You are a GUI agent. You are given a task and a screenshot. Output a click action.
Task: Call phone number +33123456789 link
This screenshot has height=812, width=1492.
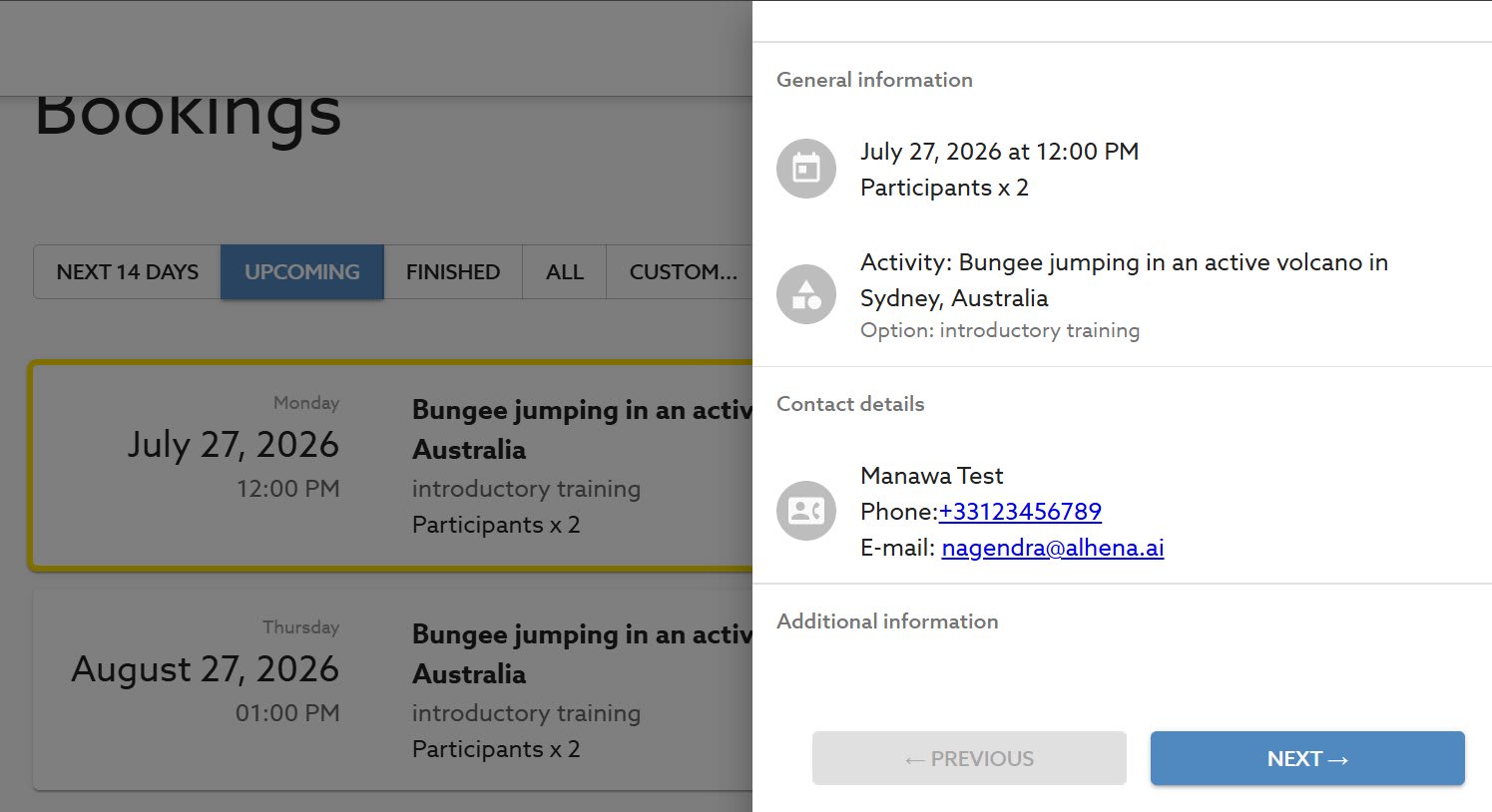(1020, 512)
